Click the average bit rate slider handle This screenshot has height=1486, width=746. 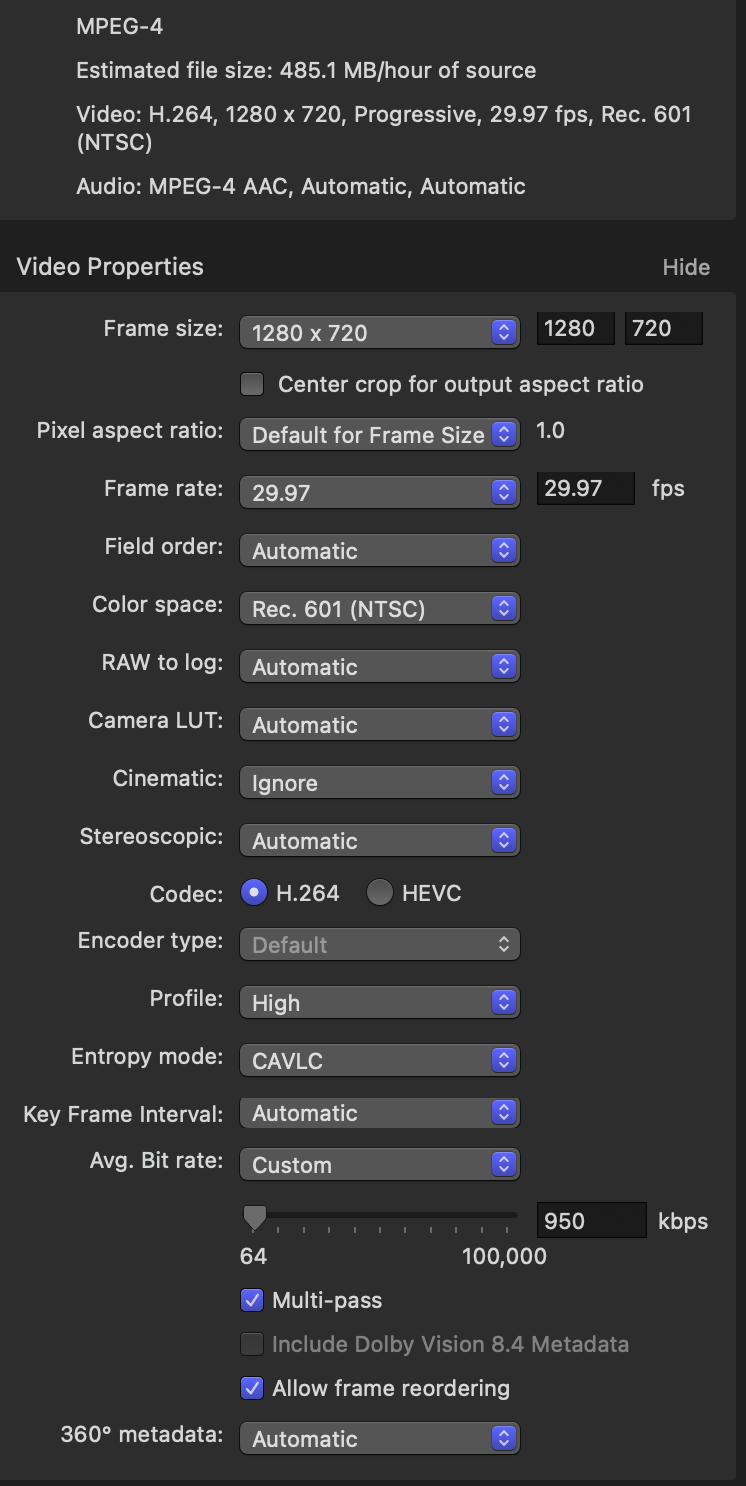[x=255, y=1217]
